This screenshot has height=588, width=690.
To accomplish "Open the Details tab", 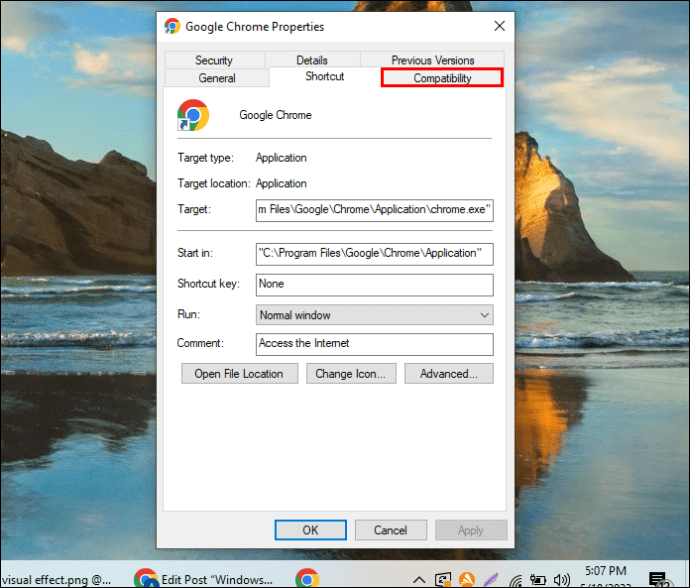I will click(312, 60).
